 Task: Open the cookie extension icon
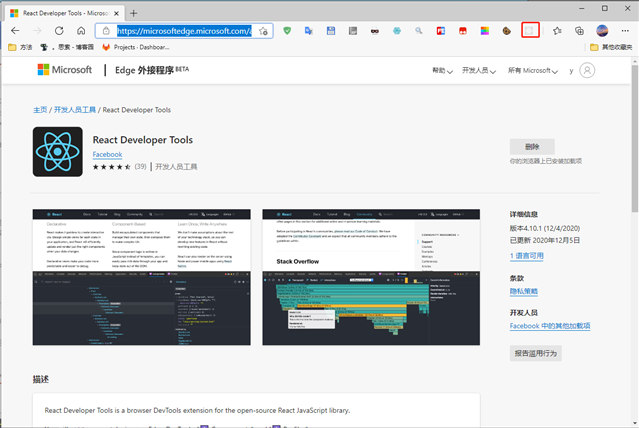click(507, 31)
